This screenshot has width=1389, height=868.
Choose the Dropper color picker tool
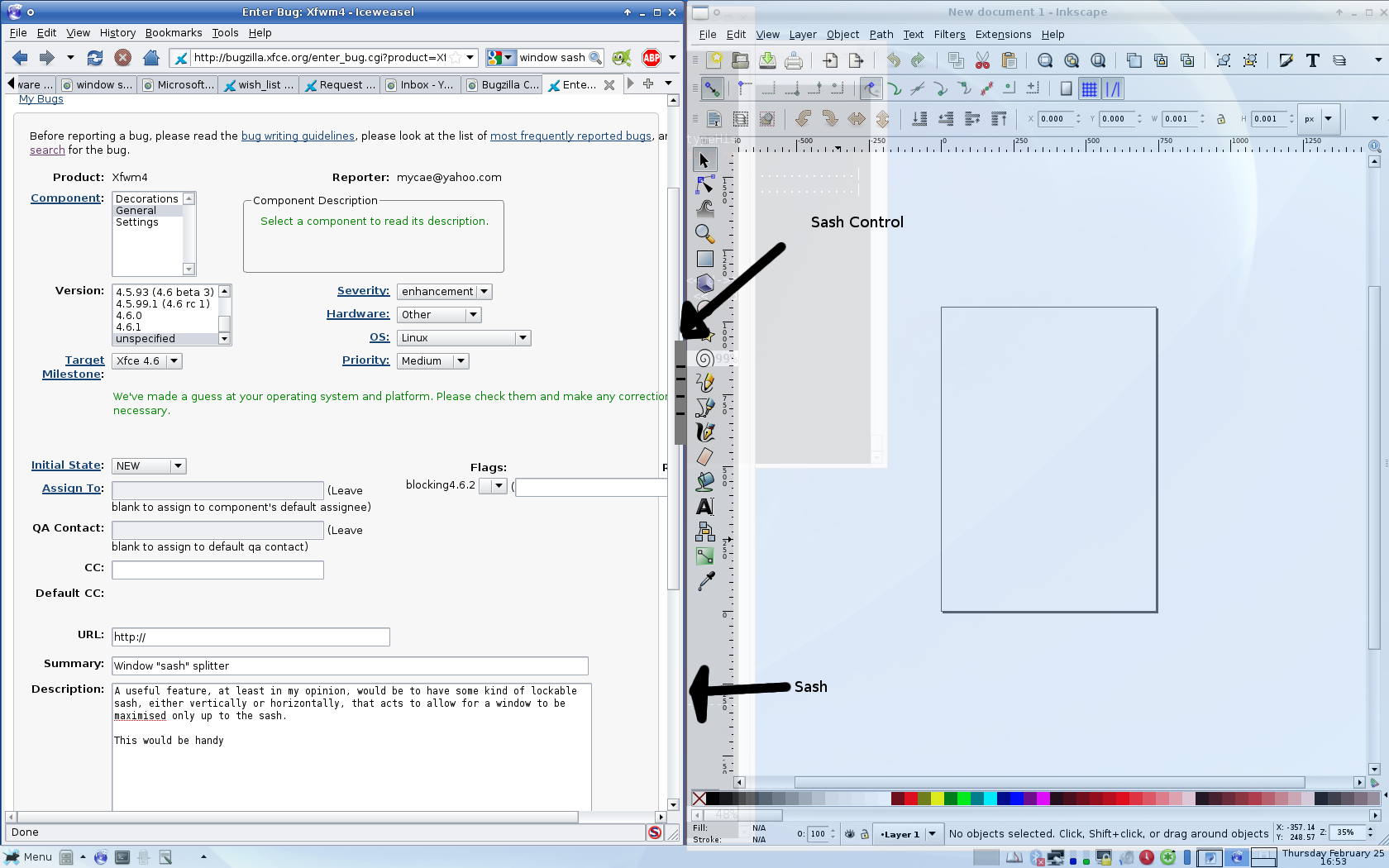click(x=705, y=582)
